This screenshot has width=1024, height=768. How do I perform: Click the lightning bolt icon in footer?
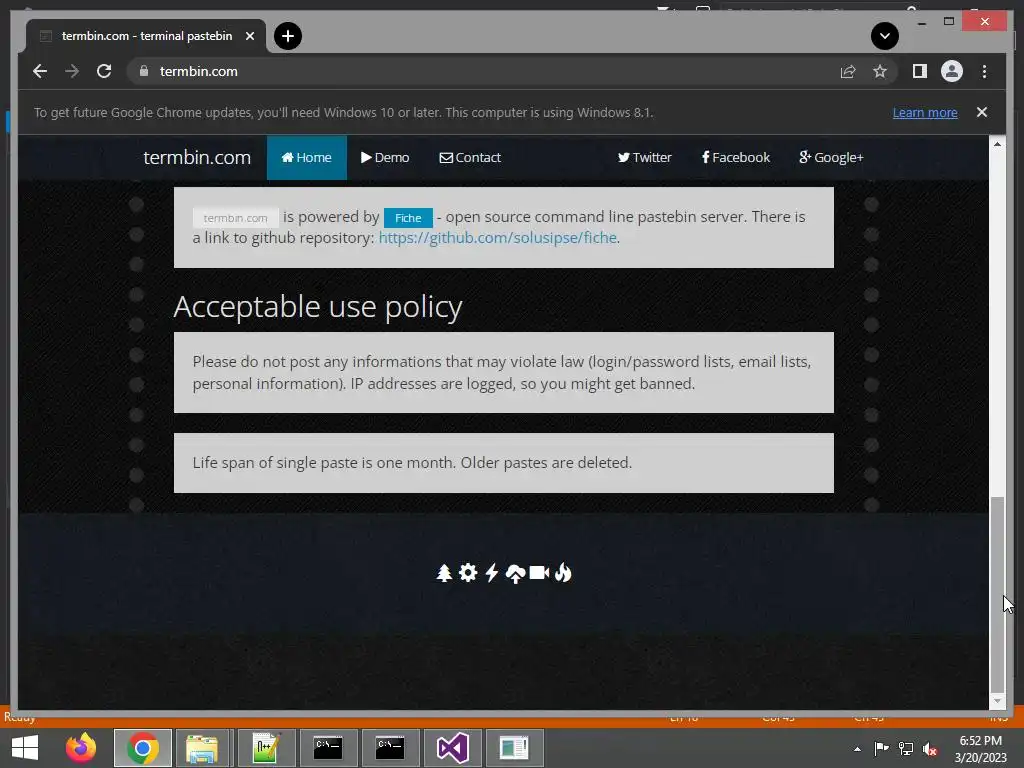click(492, 573)
